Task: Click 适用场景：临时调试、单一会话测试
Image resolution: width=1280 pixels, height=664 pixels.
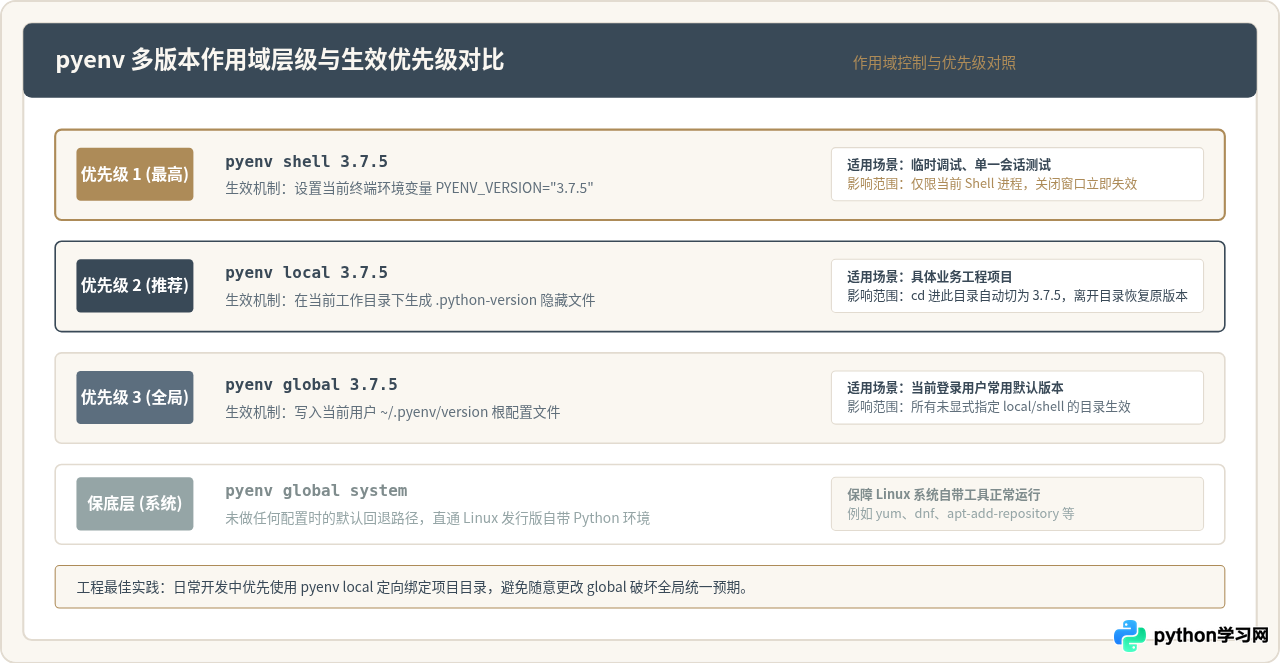Action: pos(949,165)
